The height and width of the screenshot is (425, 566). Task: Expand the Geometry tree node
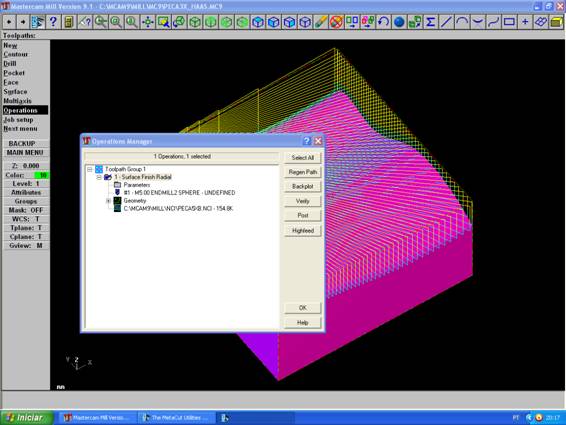(108, 201)
